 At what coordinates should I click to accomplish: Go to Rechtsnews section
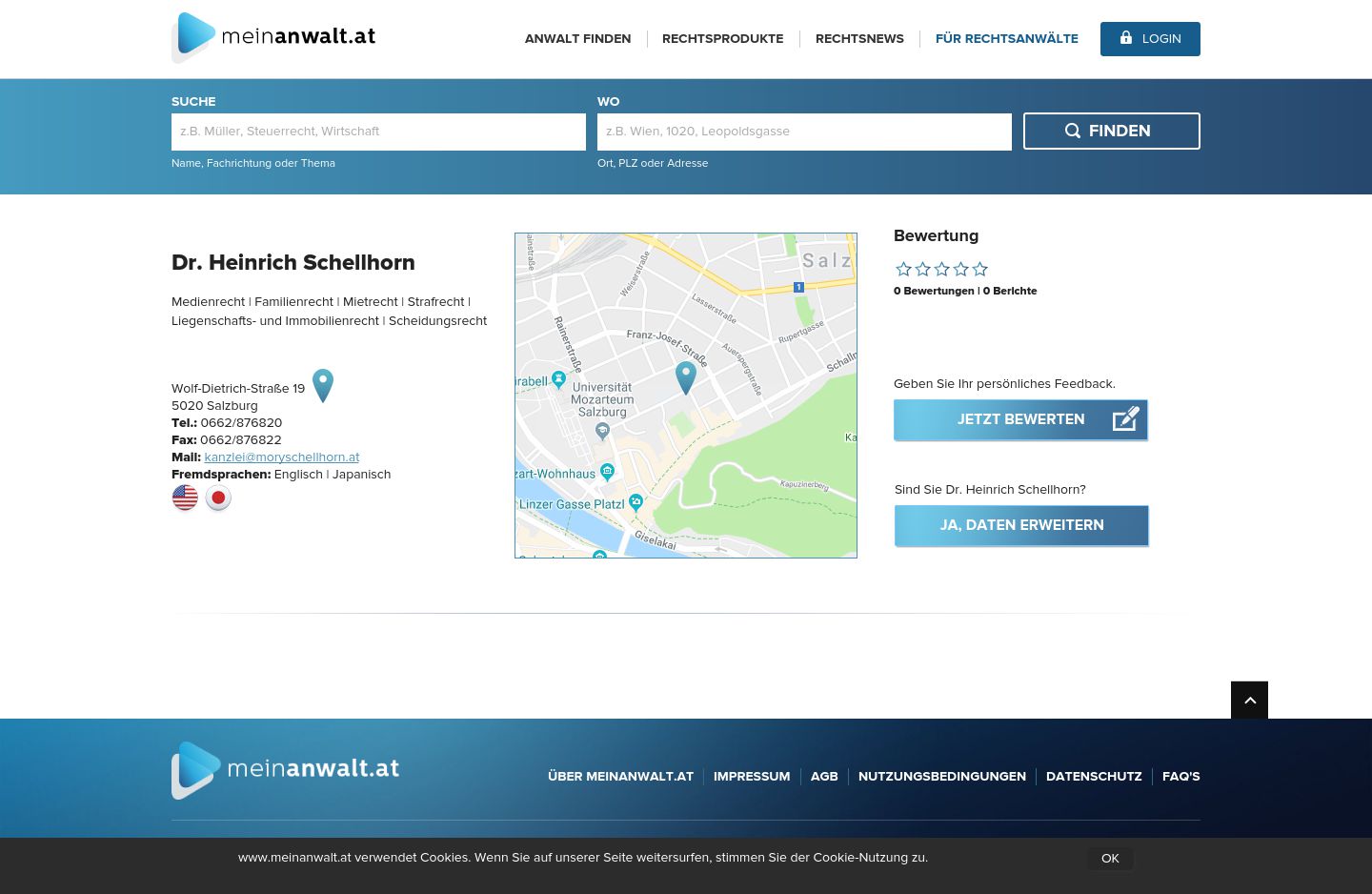click(x=859, y=39)
